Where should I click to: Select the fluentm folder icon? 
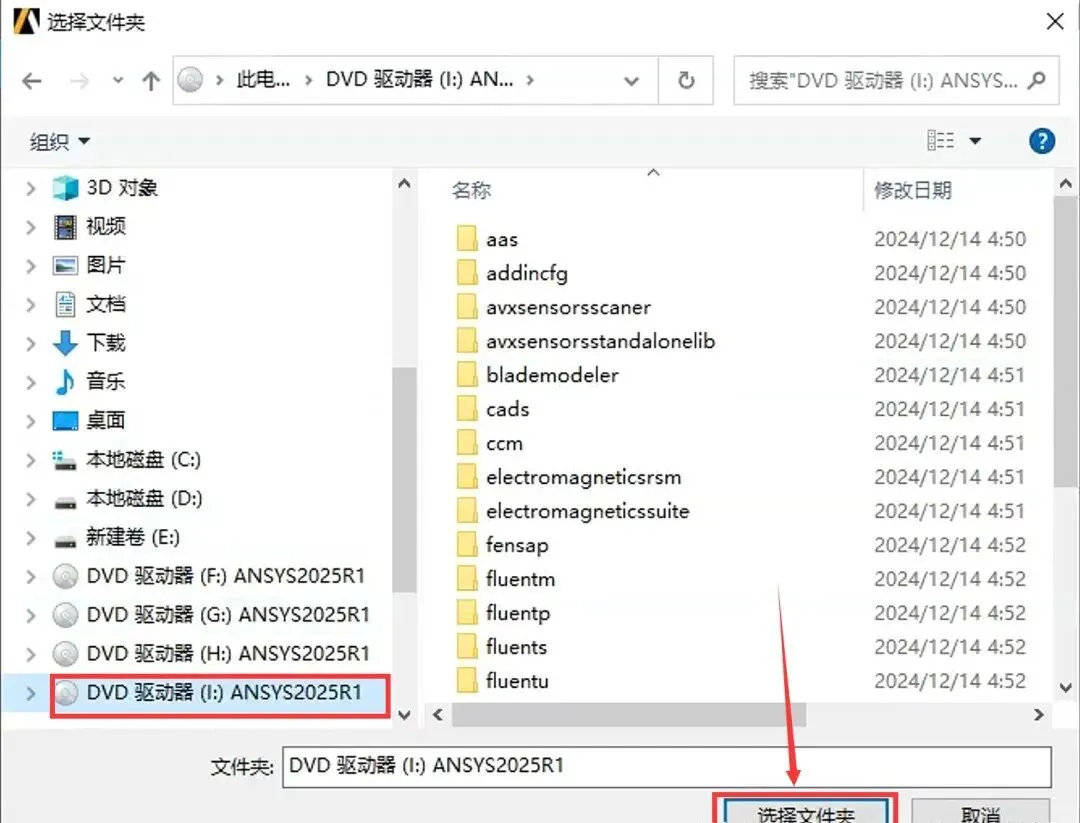click(467, 579)
